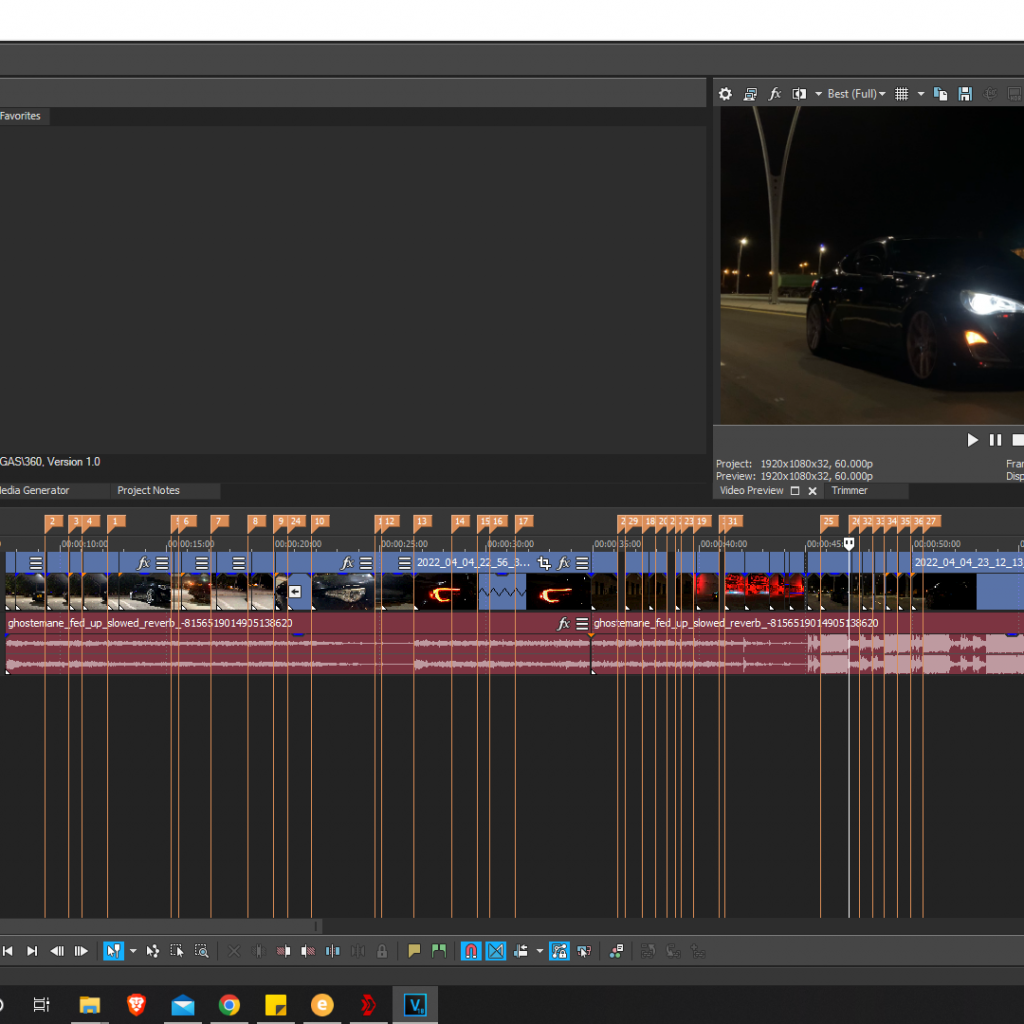Toggle Lock Envelopes to Events
The width and height of the screenshot is (1024, 1024).
coord(560,951)
